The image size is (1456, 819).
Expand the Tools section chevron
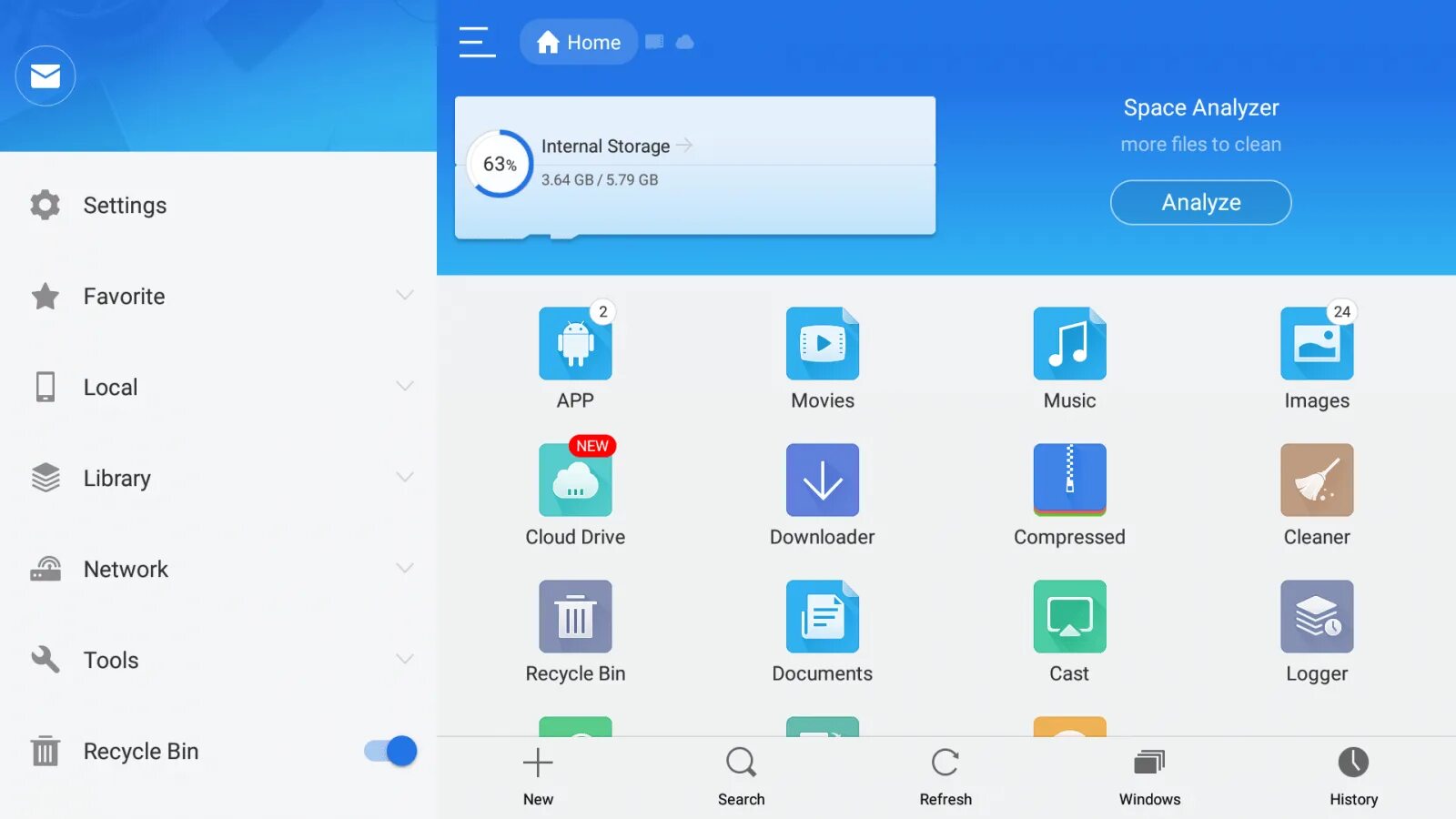click(405, 659)
